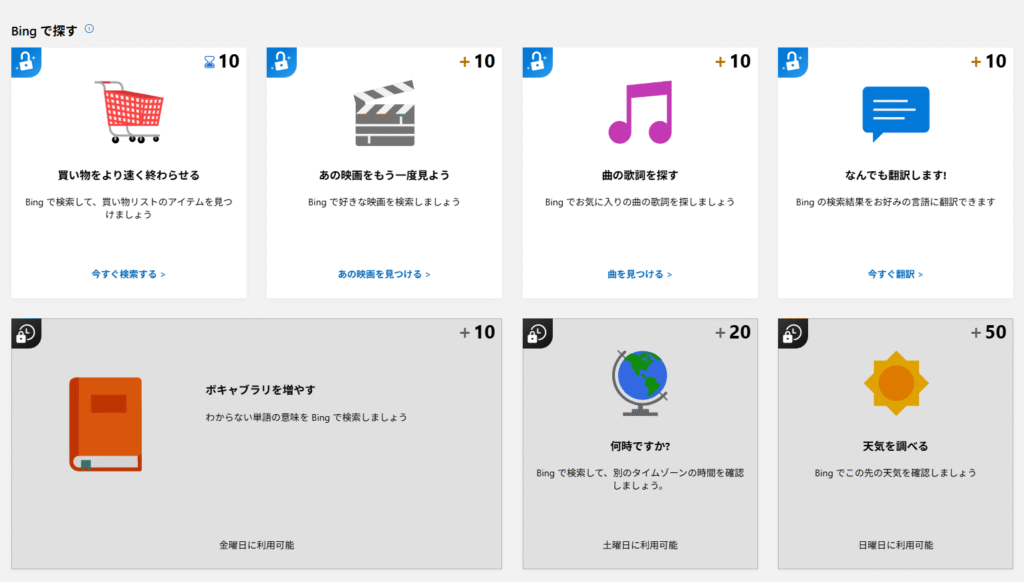
Task: Click the "+50" points on weather card
Action: pos(988,332)
